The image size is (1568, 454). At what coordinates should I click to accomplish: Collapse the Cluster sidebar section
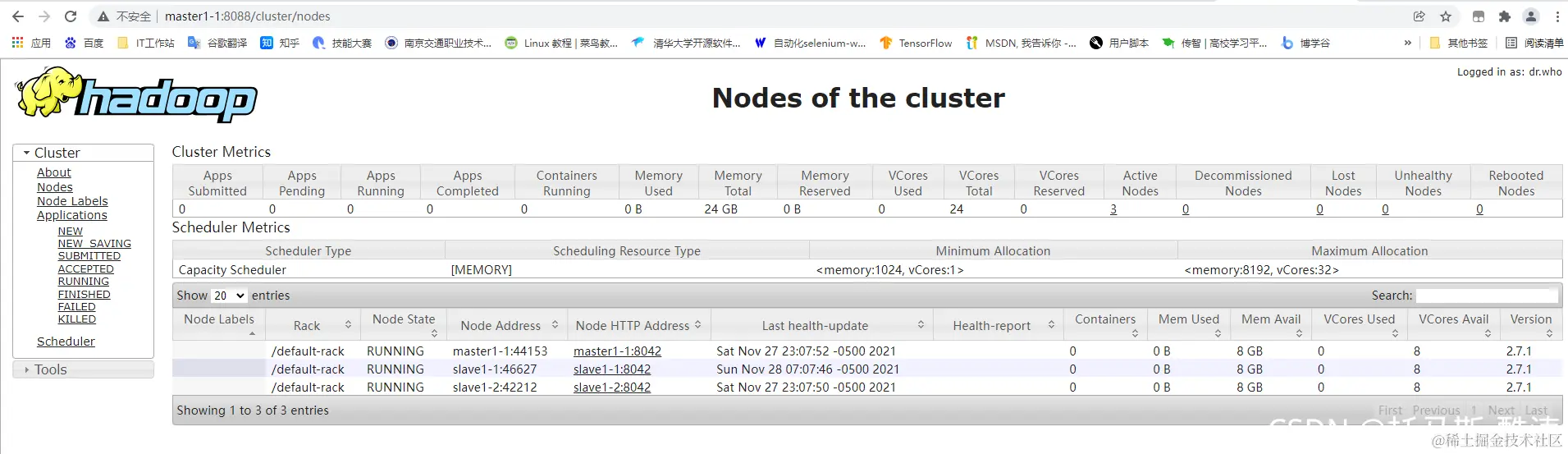tap(83, 153)
